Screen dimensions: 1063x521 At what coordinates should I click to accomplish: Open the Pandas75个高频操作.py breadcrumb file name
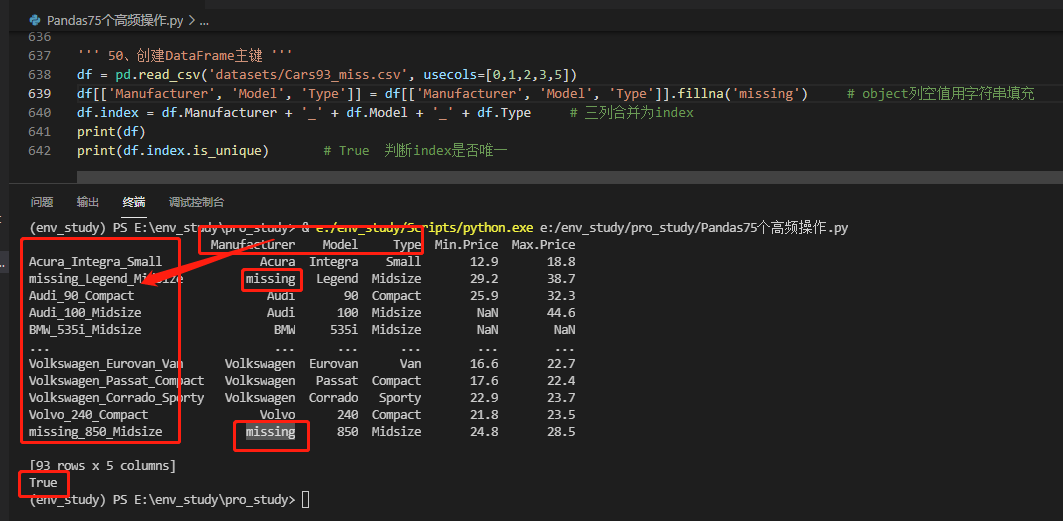115,20
